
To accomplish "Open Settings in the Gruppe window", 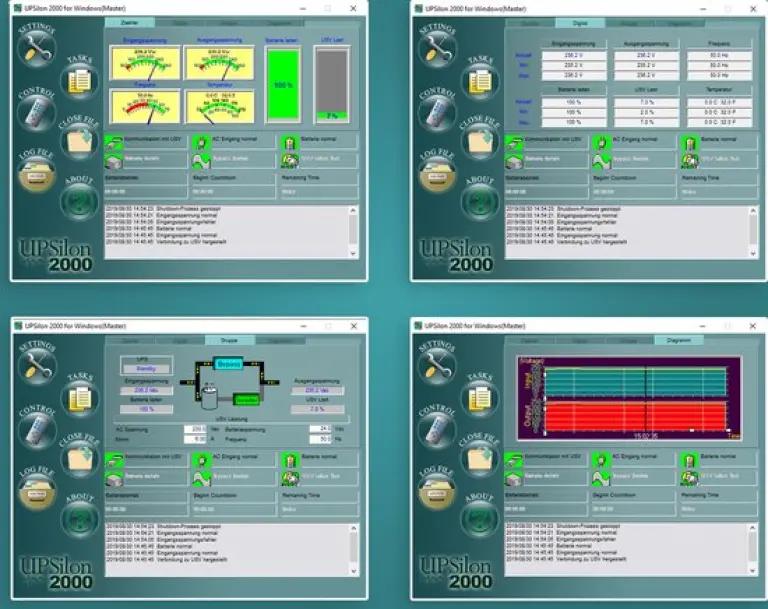I will (x=37, y=367).
